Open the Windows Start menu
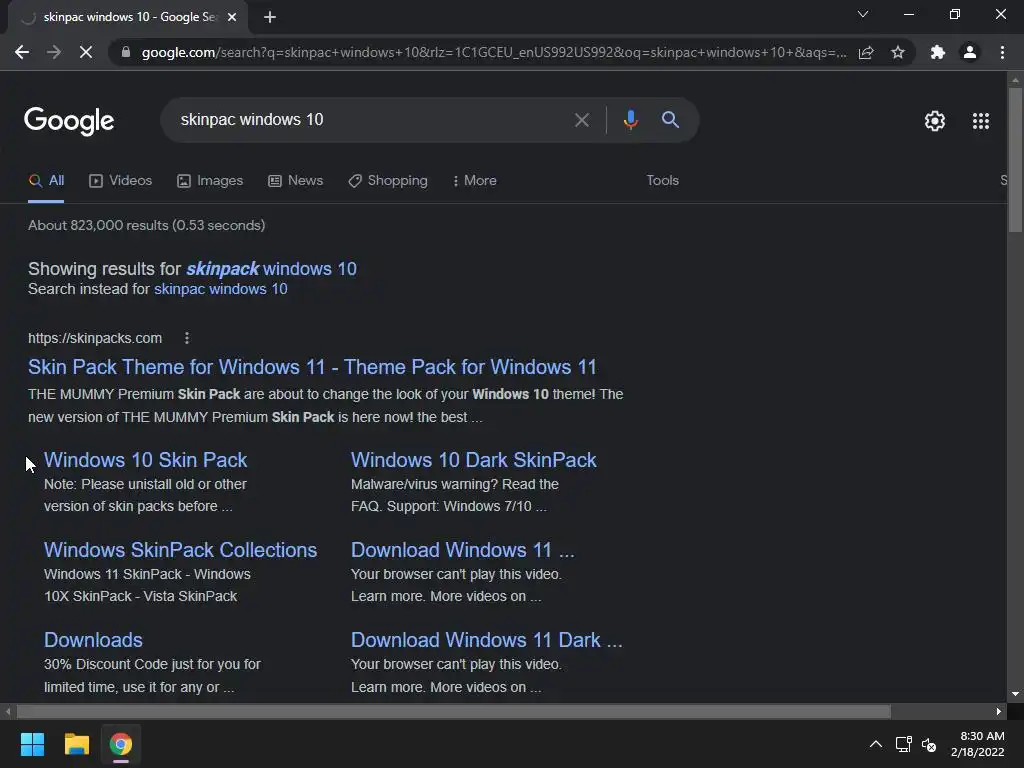 pyautogui.click(x=32, y=744)
